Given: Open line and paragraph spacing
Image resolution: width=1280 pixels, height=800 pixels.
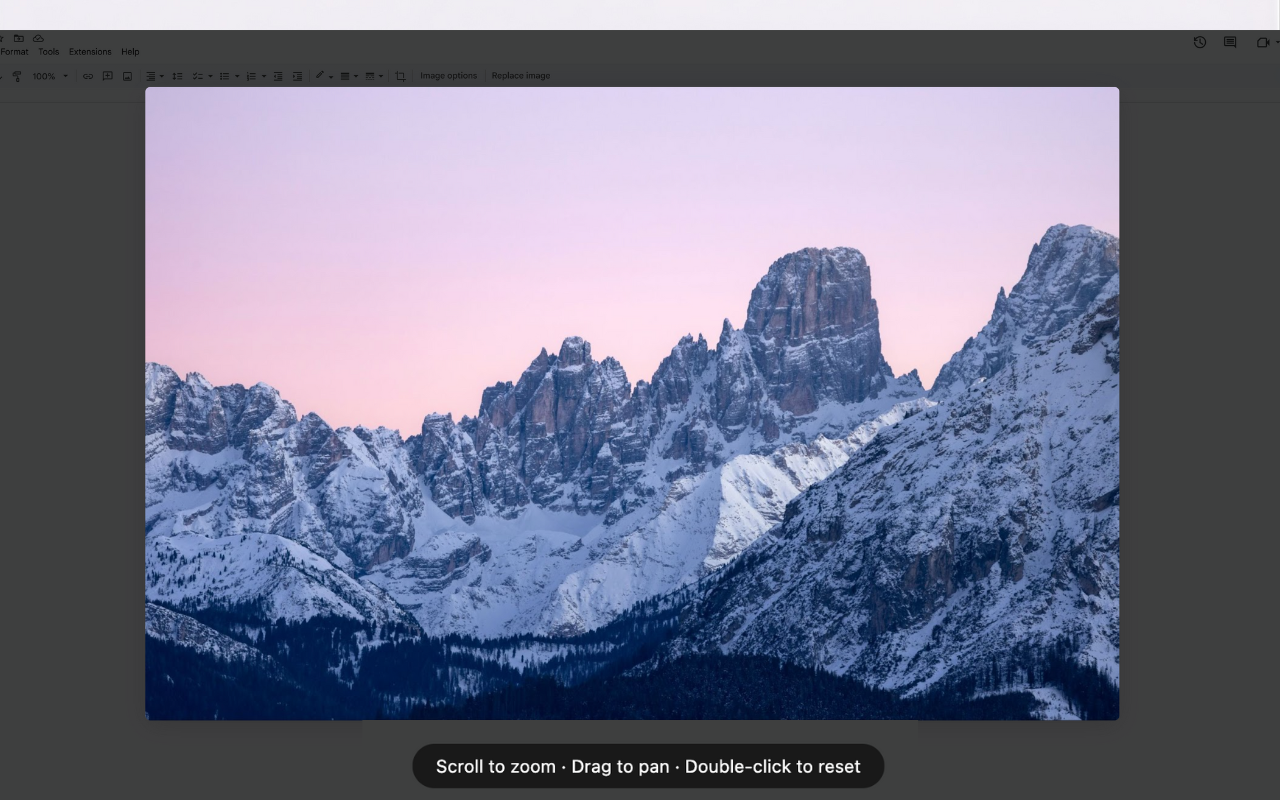Looking at the screenshot, I should tap(177, 76).
